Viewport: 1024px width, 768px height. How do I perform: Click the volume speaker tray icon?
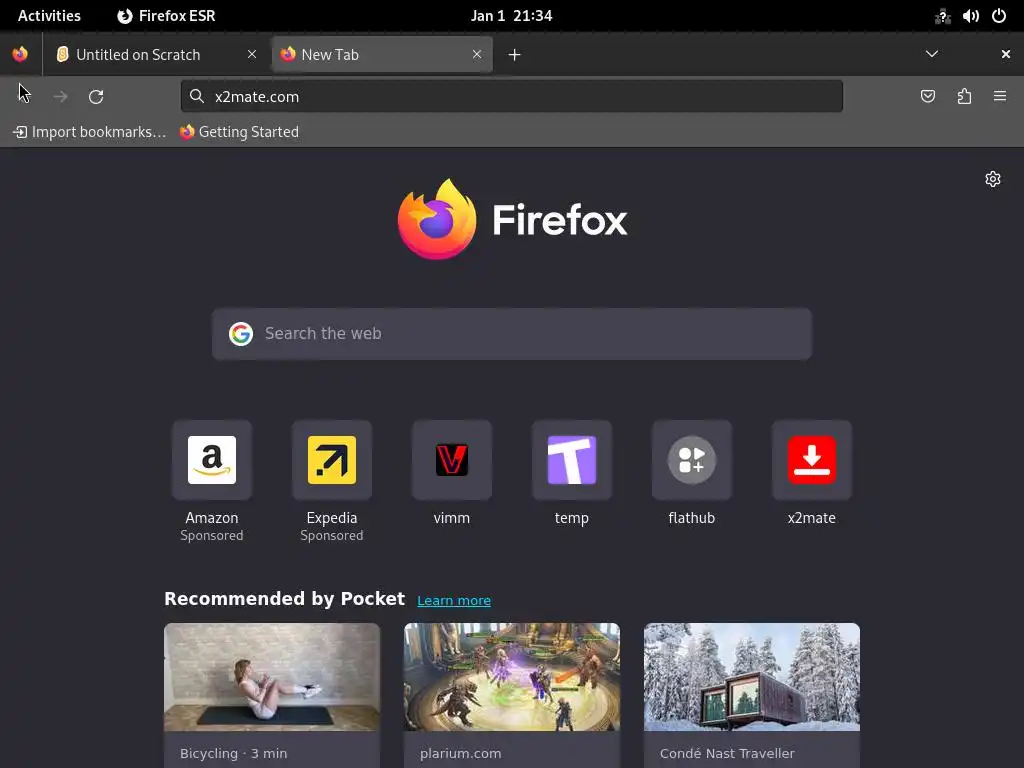[x=970, y=16]
